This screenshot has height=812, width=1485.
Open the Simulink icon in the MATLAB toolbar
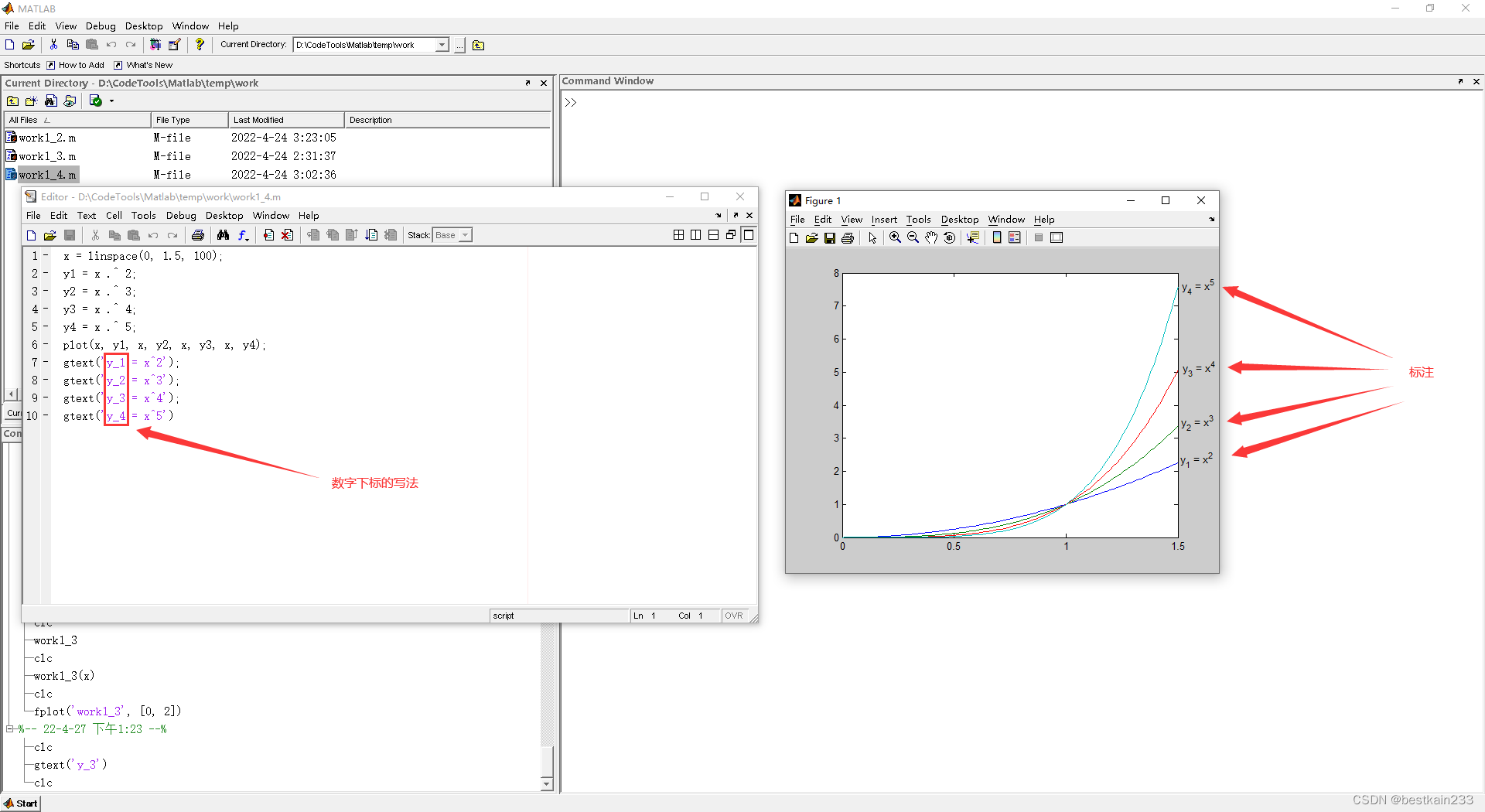(155, 45)
